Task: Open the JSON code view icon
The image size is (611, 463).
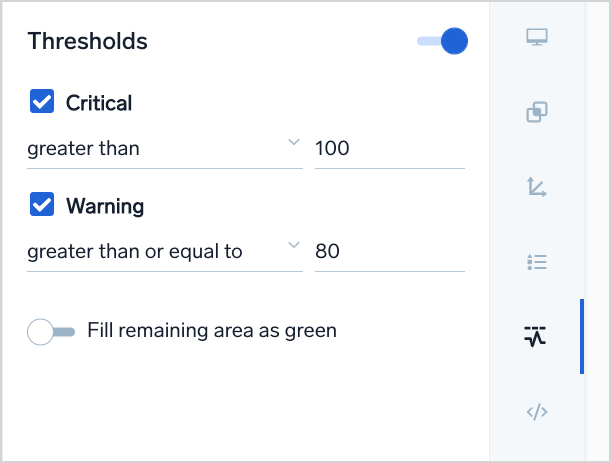Action: [537, 411]
